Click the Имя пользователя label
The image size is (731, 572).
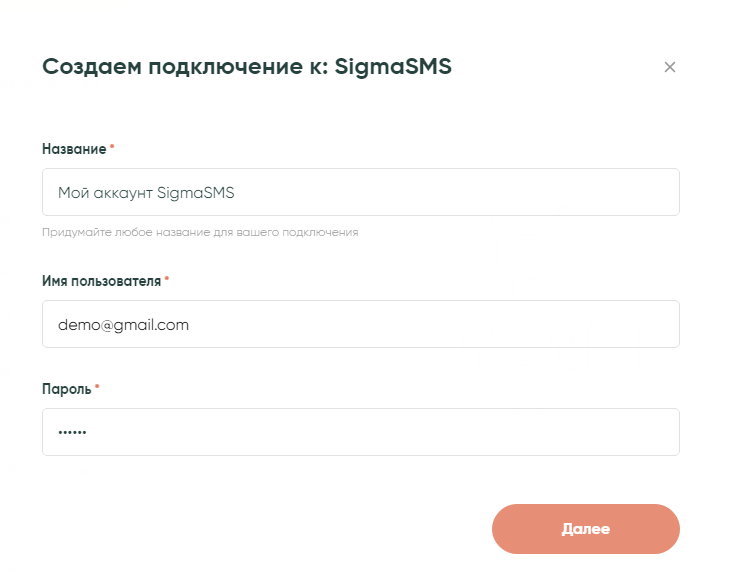pos(101,281)
